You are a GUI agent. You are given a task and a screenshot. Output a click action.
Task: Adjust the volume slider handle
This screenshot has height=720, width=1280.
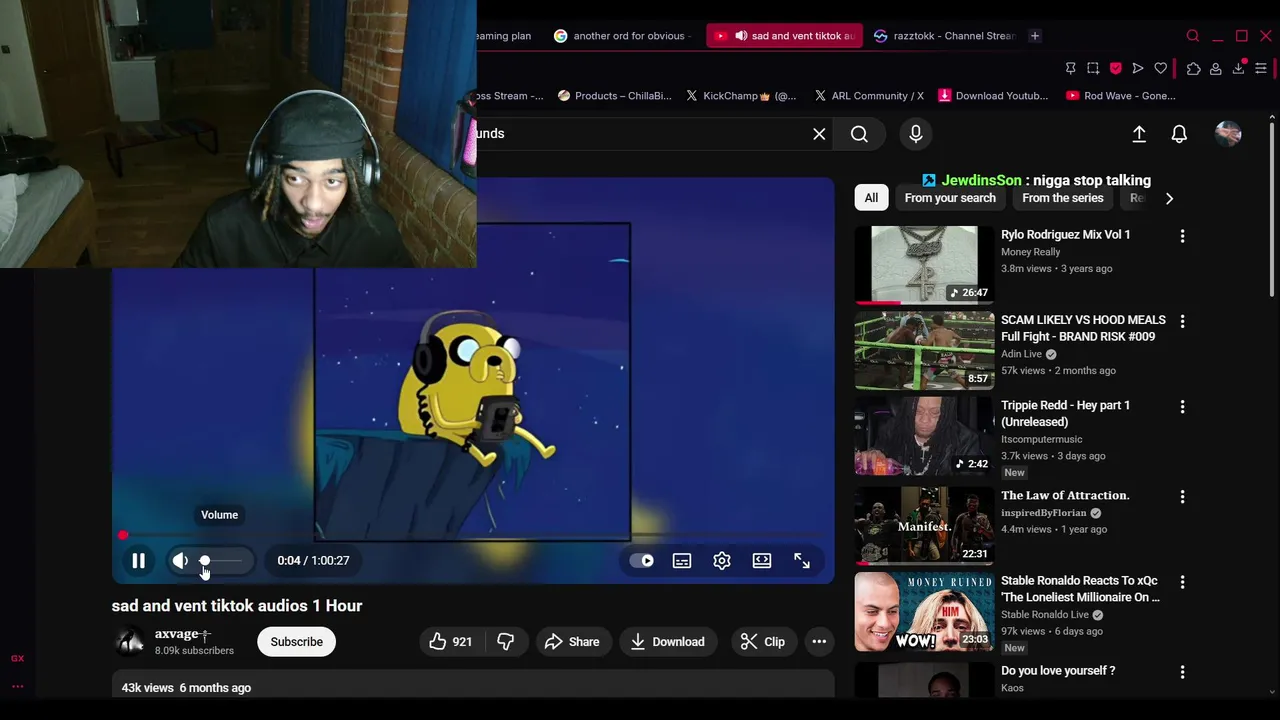coord(205,560)
